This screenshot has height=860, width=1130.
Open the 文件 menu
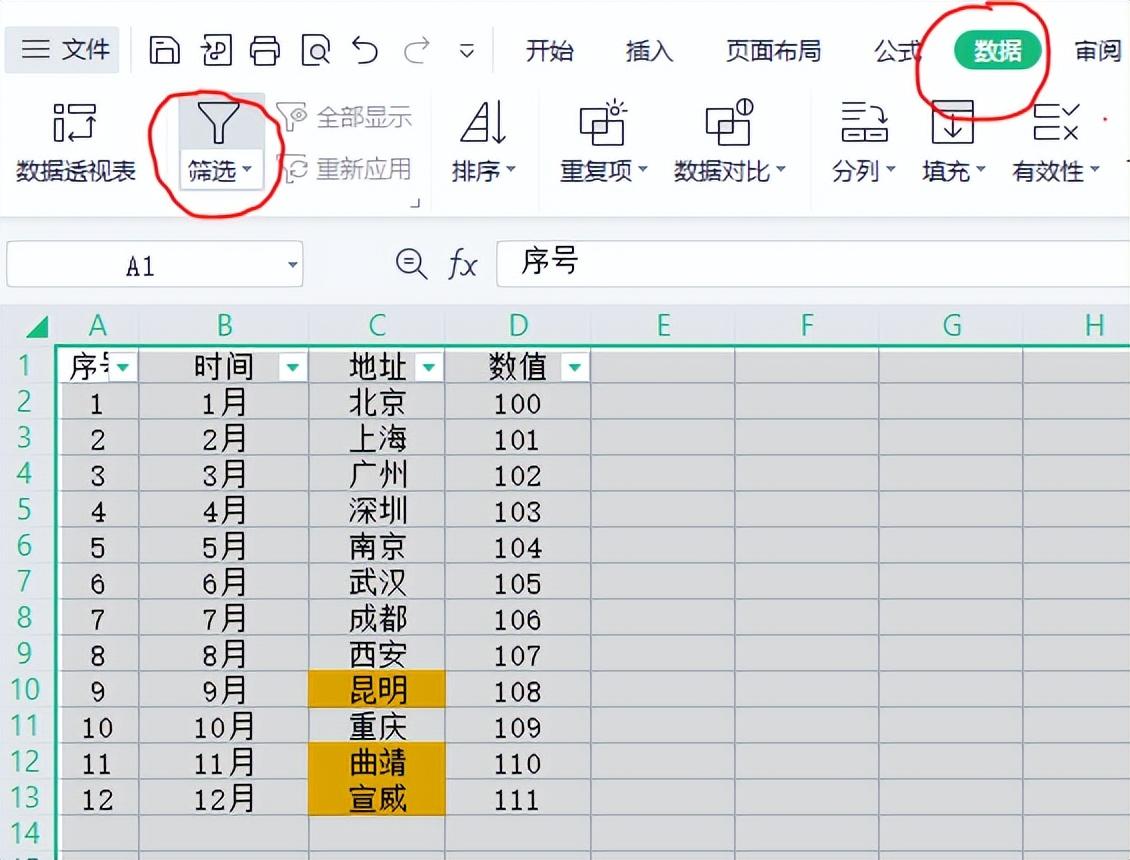pos(63,50)
